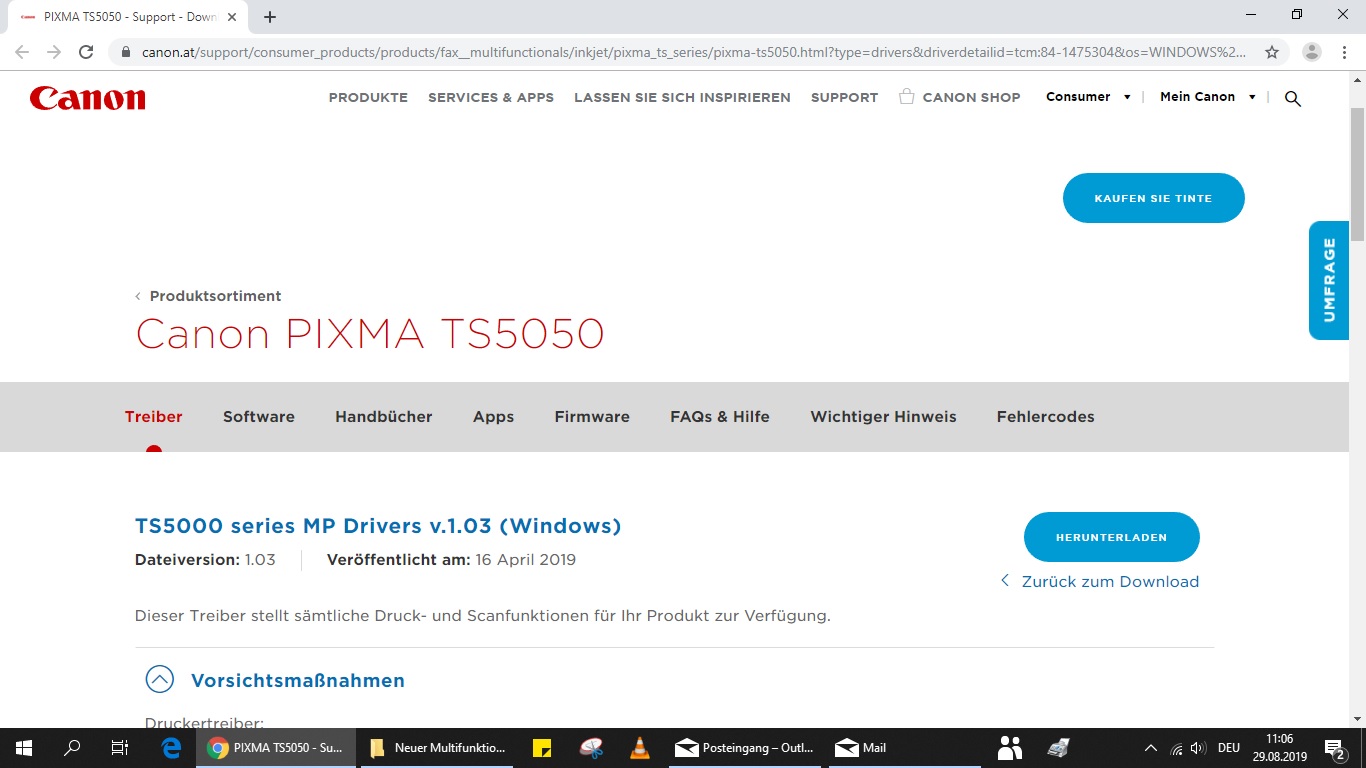Bookmark this page with star icon

pyautogui.click(x=1272, y=52)
